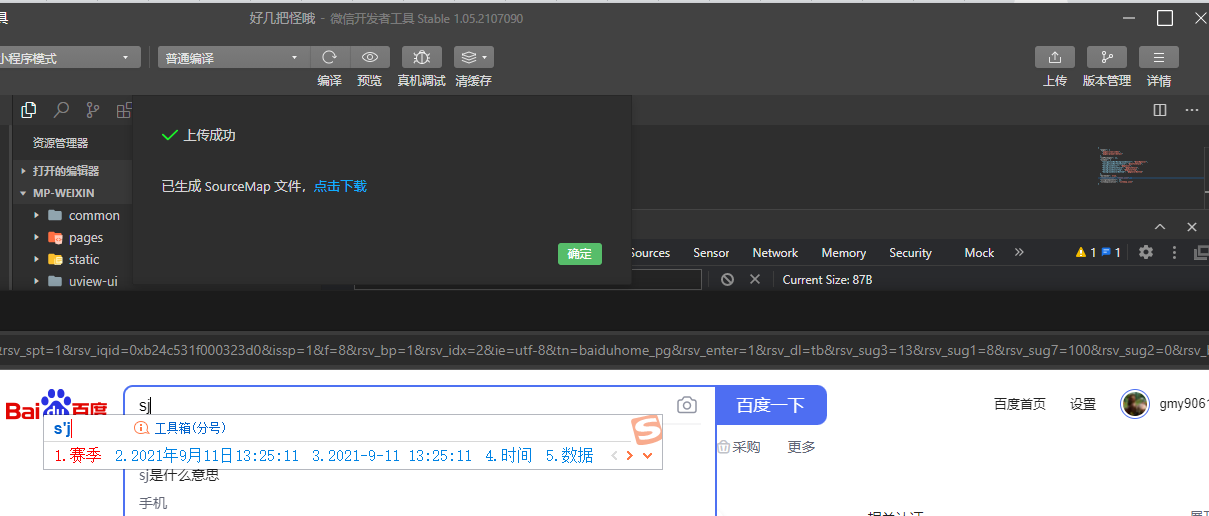Expand IME candidate list down arrow
This screenshot has width=1209, height=516.
[647, 456]
